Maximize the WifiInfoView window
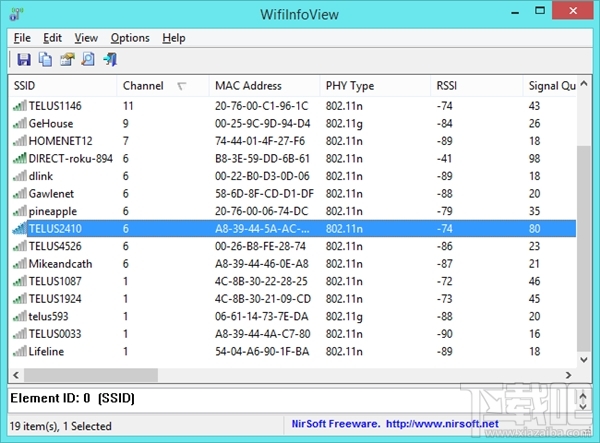Image resolution: width=600 pixels, height=443 pixels. coord(540,11)
